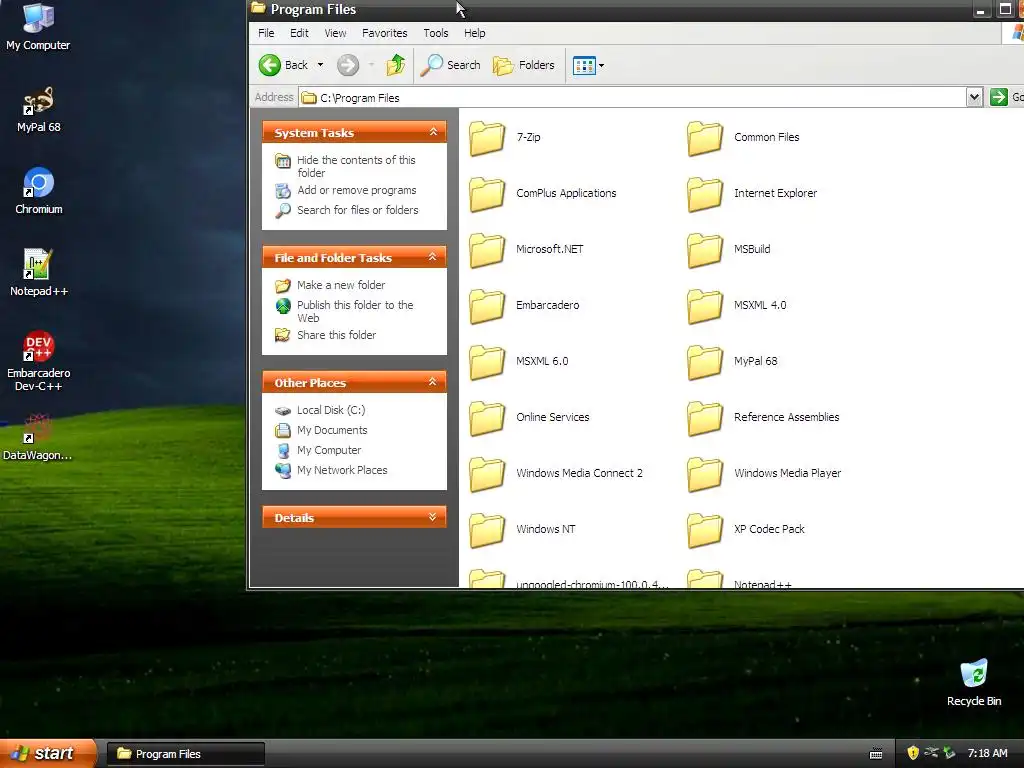The image size is (1024, 768).
Task: Open the File menu
Action: 266,33
